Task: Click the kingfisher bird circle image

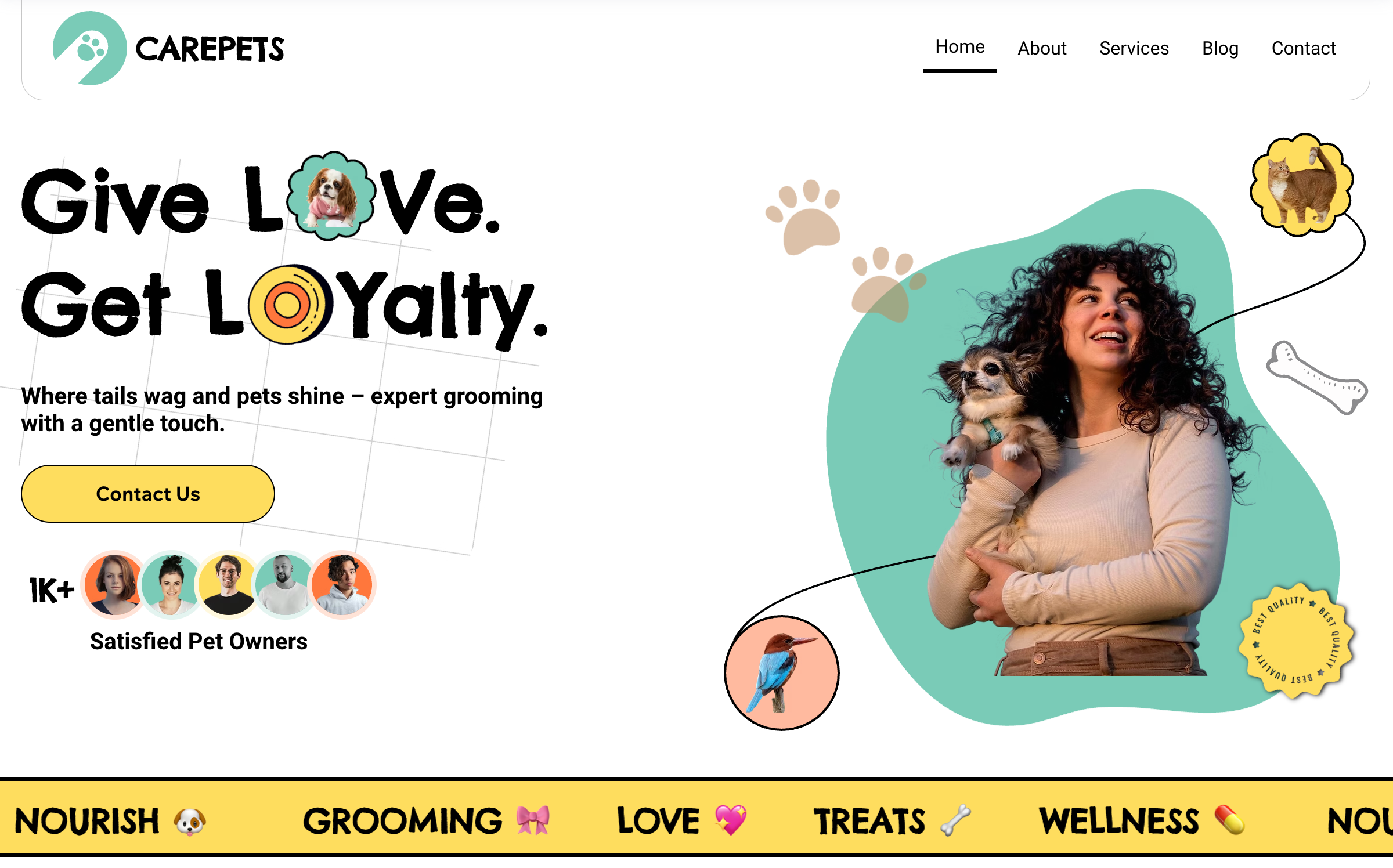Action: (782, 673)
